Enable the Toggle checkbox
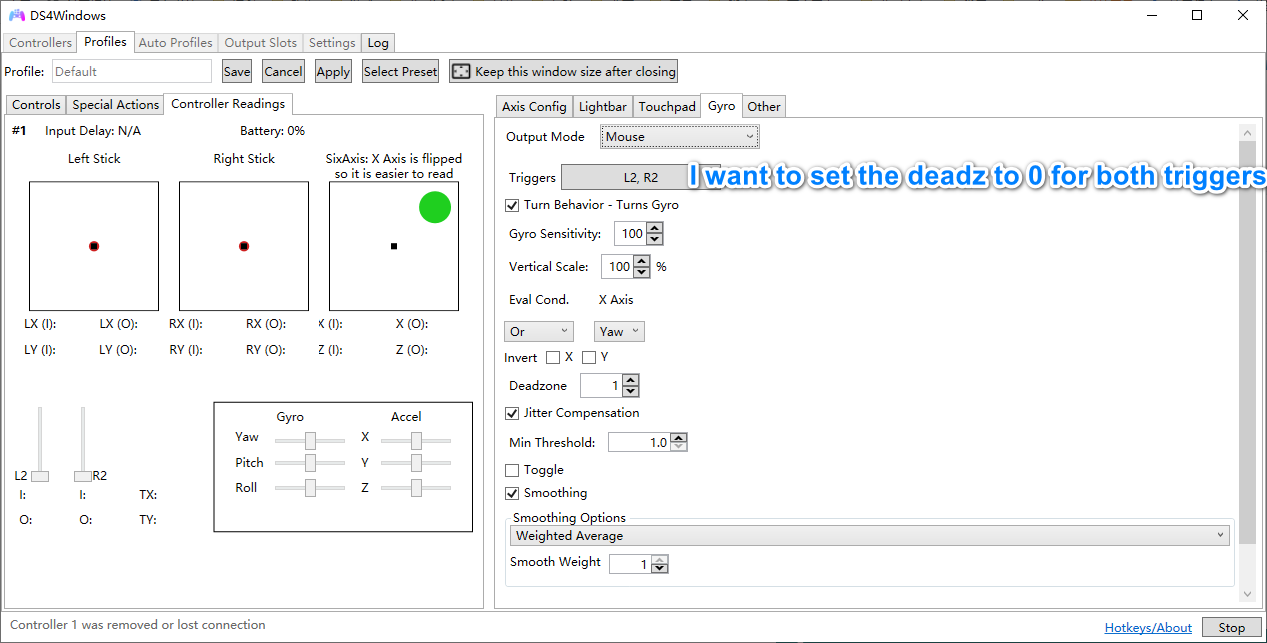Viewport: 1267px width, 643px height. click(512, 470)
